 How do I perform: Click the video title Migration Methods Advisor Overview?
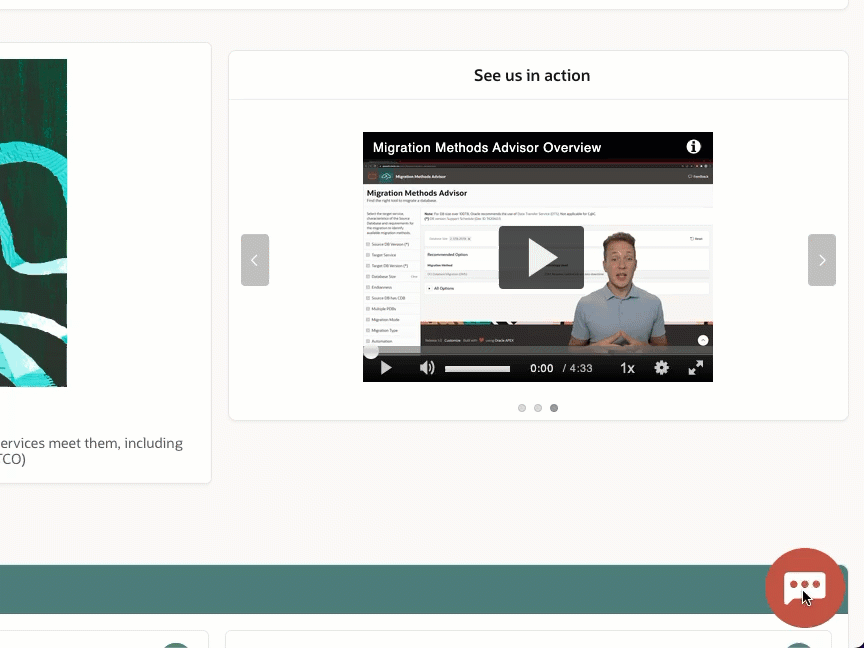click(x=487, y=148)
